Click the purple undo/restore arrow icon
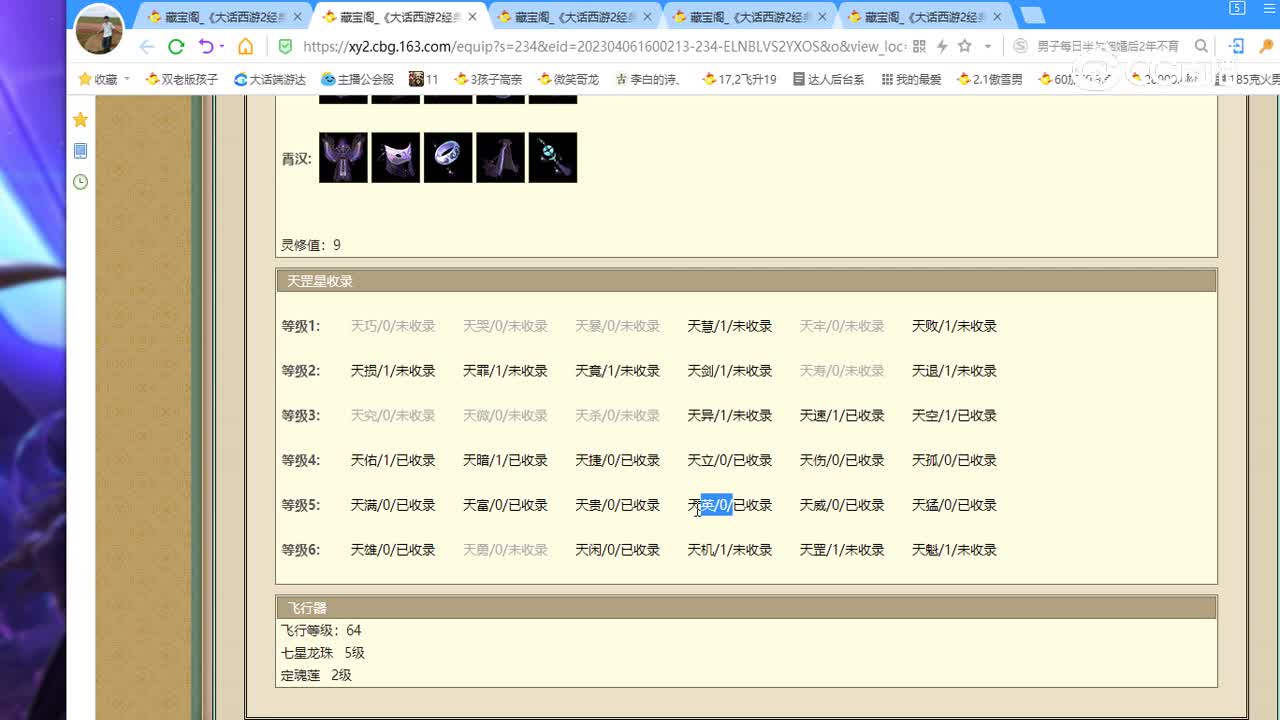This screenshot has height=720, width=1280. pyautogui.click(x=206, y=47)
